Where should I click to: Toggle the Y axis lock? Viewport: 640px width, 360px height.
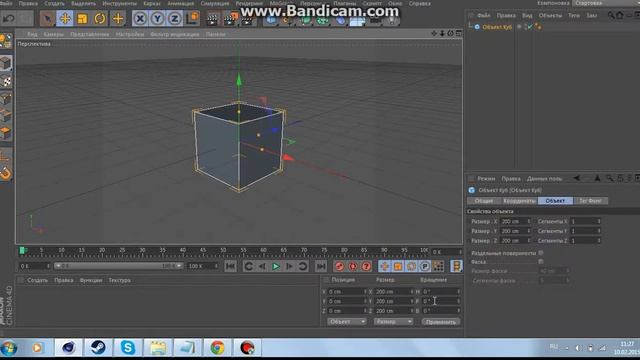[x=157, y=19]
